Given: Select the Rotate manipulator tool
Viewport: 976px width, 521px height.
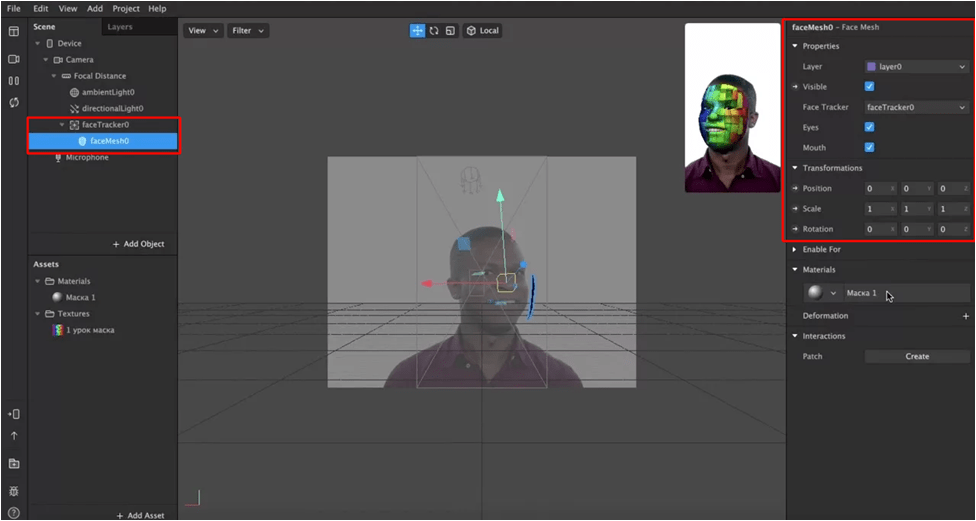Looking at the screenshot, I should click(x=434, y=31).
